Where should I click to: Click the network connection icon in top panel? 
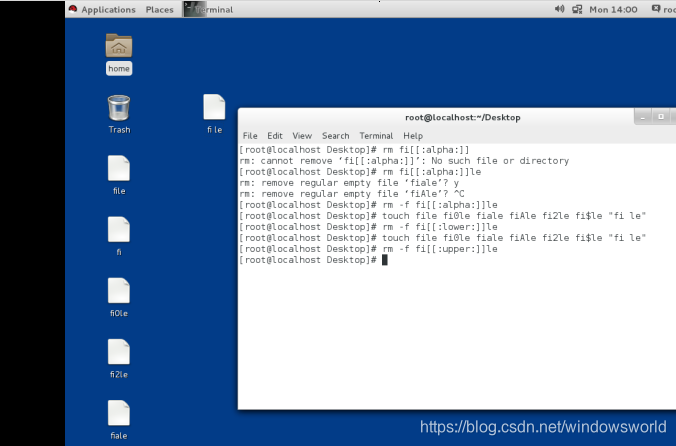tap(577, 9)
